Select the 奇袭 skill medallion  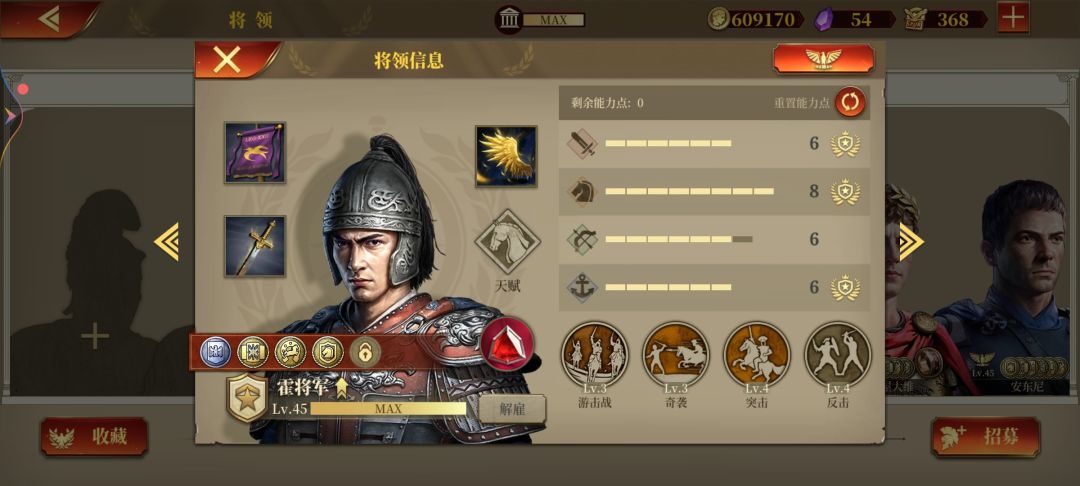tap(676, 355)
